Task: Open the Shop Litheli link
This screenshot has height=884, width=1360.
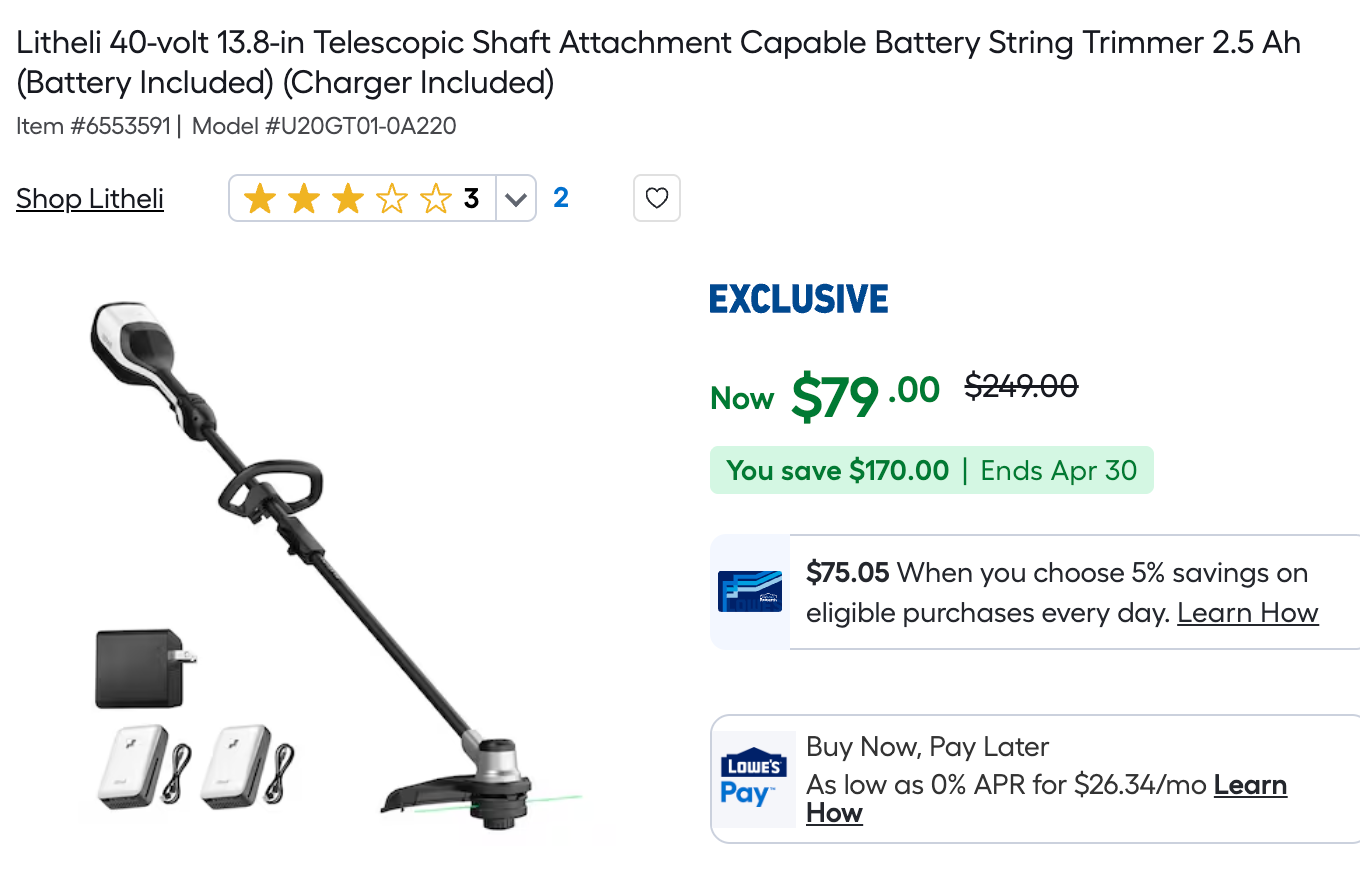Action: (x=89, y=198)
